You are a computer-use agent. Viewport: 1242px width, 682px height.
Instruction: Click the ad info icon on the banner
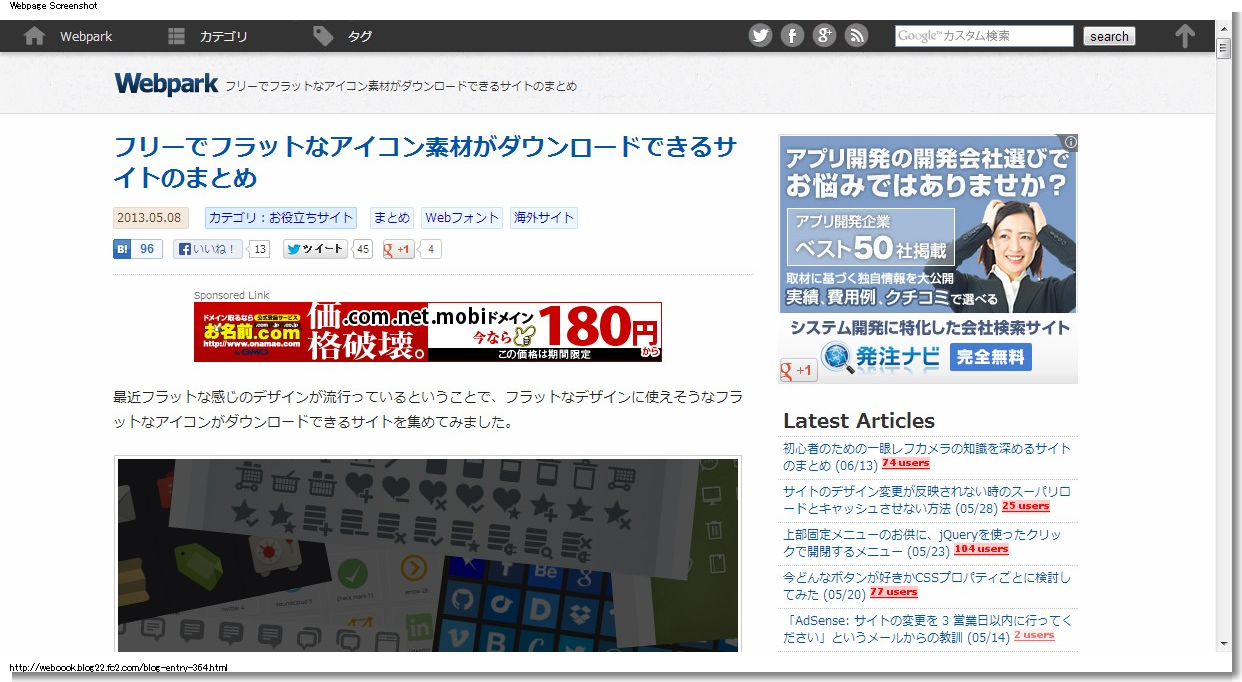click(1070, 142)
